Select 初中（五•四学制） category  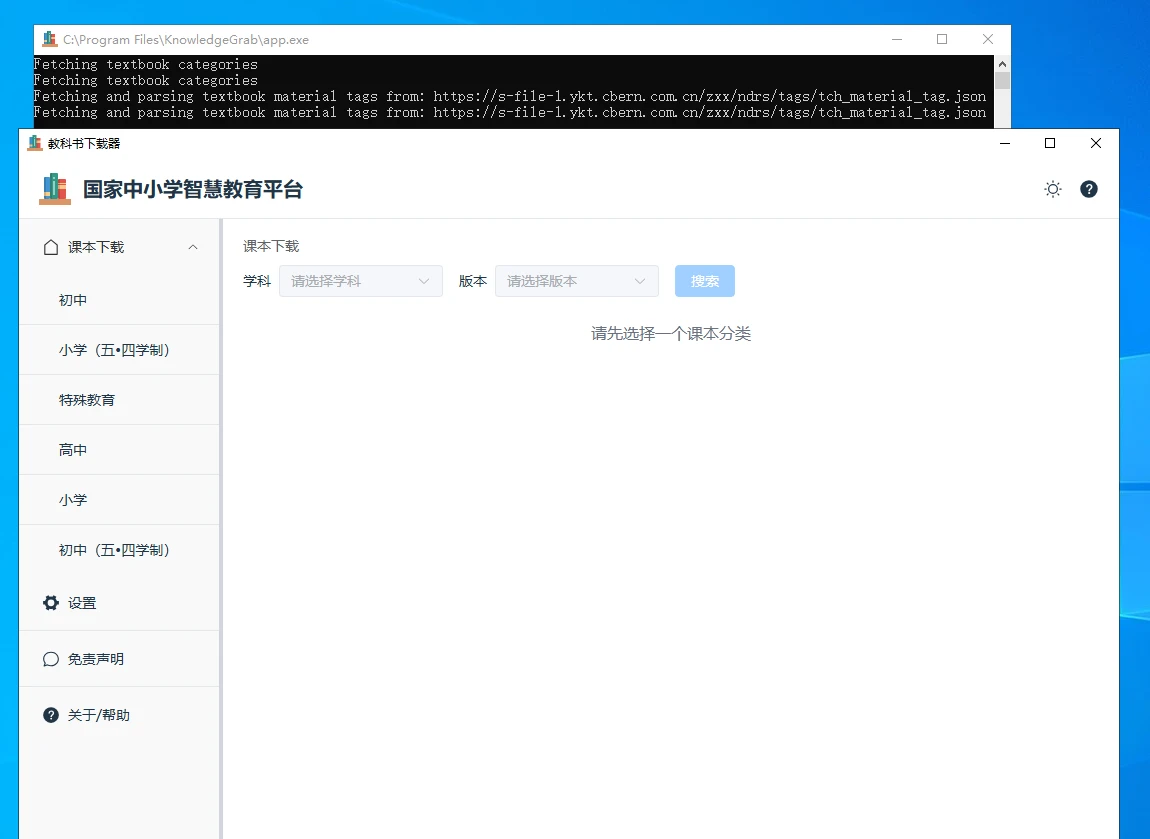[114, 550]
